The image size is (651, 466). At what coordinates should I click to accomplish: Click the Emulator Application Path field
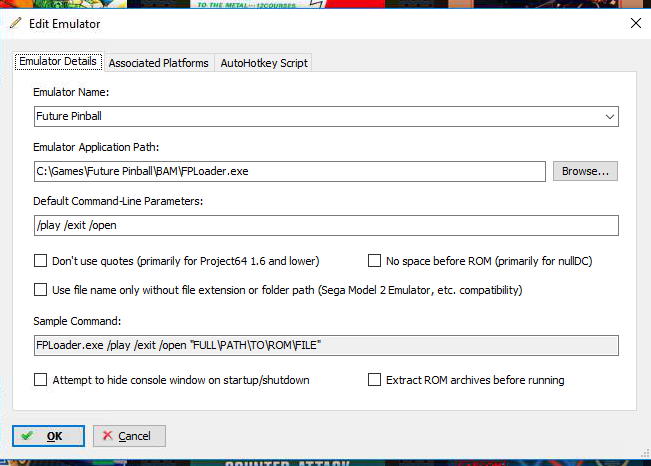(289, 171)
